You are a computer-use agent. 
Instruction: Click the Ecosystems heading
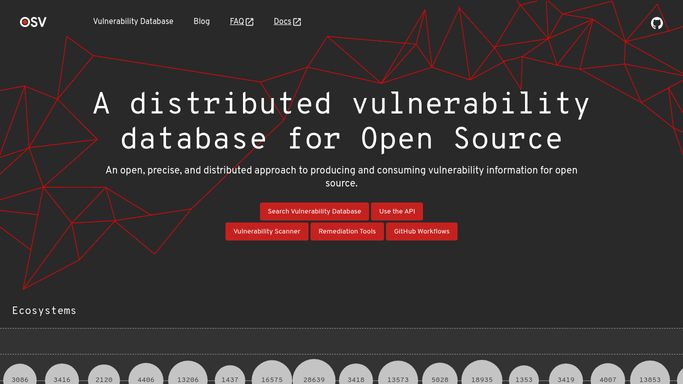(x=44, y=310)
